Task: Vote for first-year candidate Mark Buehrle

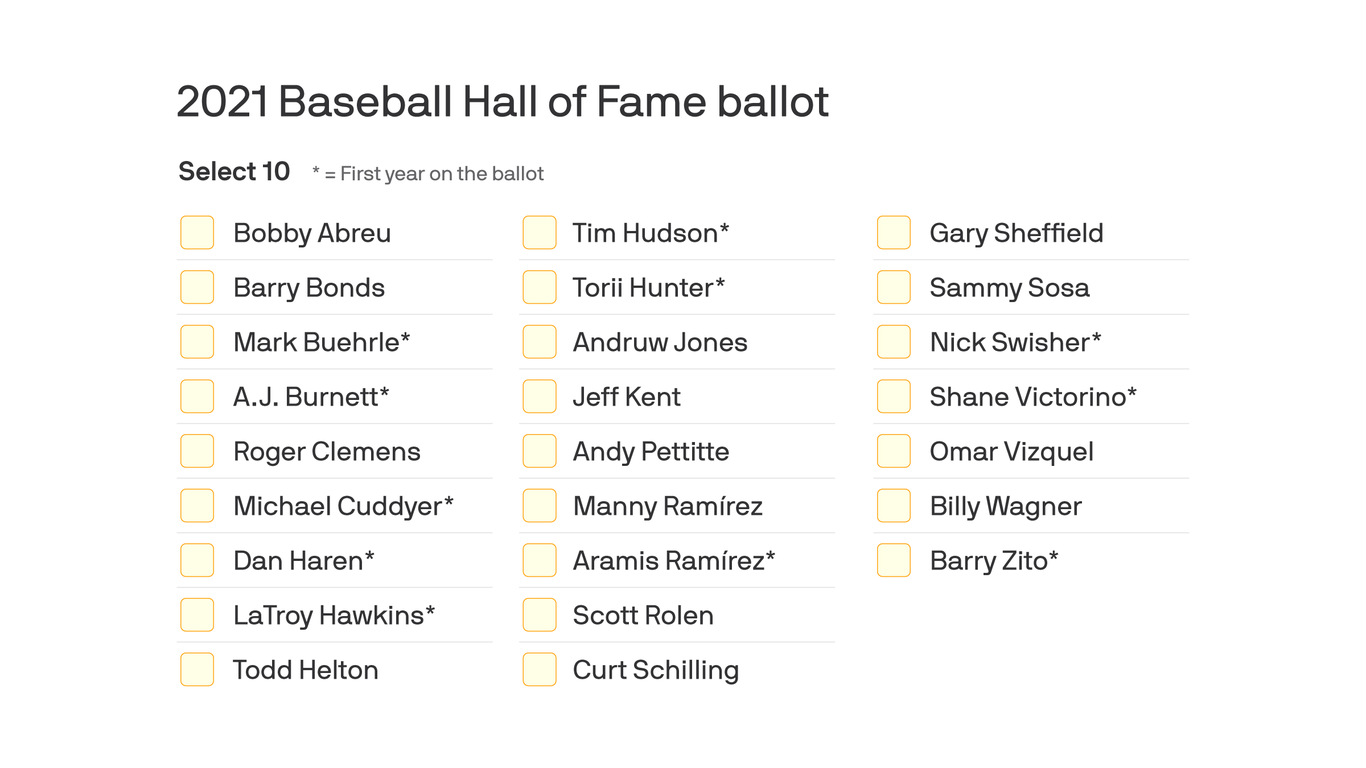Action: 197,342
